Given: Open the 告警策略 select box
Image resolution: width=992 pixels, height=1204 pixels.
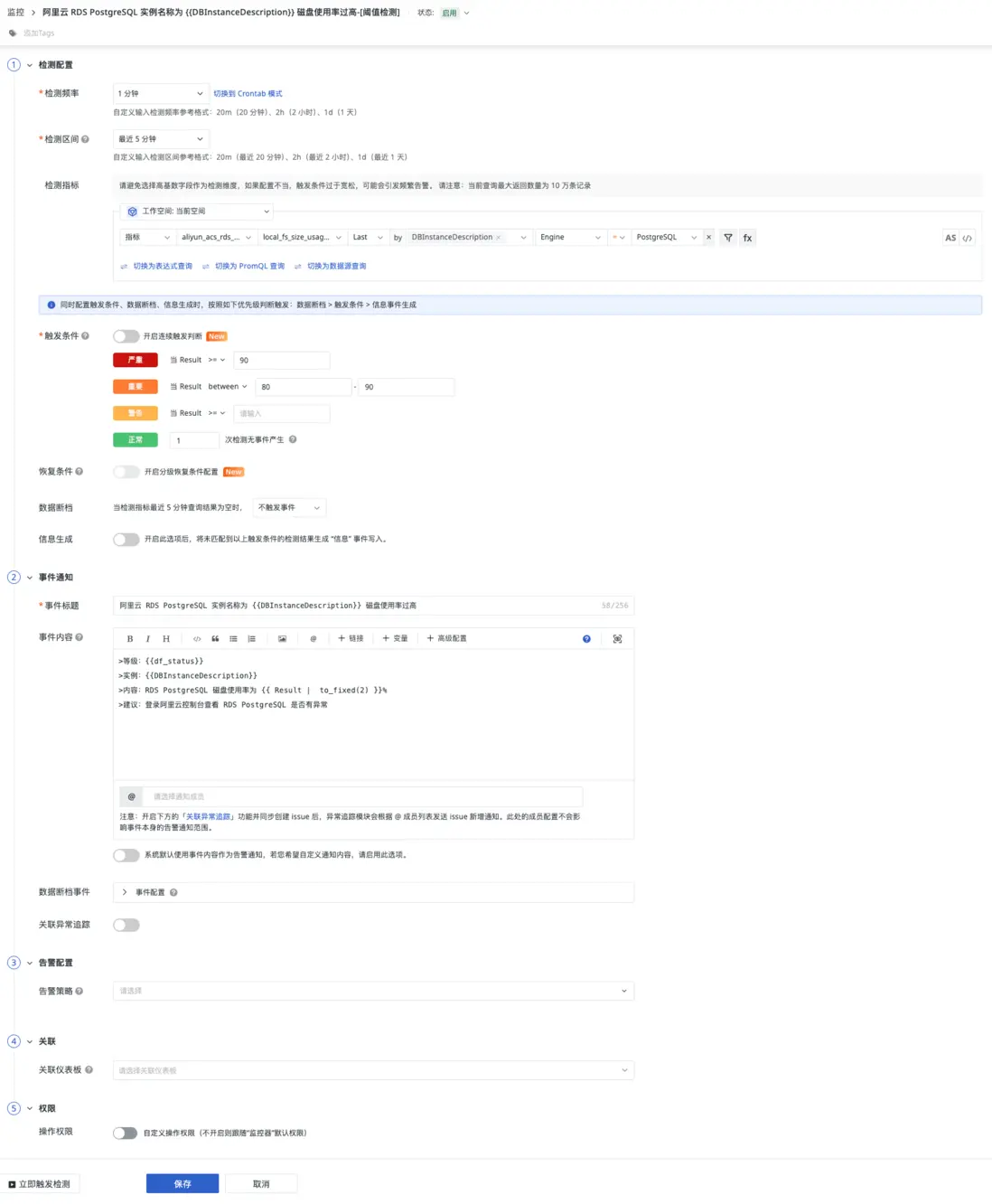Looking at the screenshot, I should pyautogui.click(x=373, y=992).
